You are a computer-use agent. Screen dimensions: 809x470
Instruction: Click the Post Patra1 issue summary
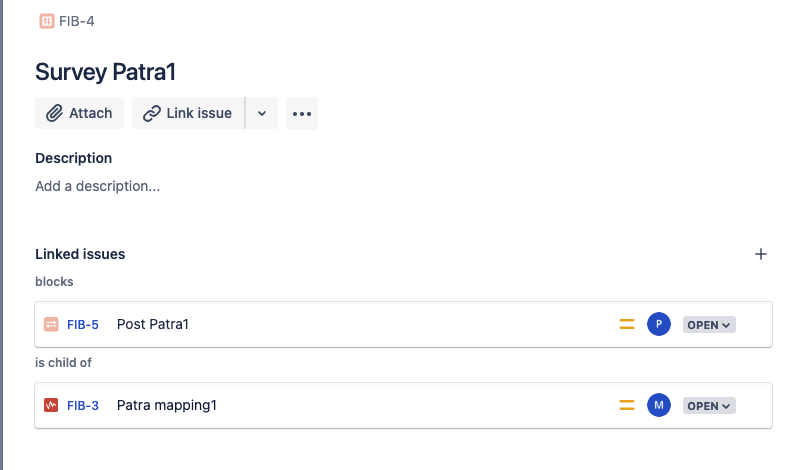click(153, 324)
